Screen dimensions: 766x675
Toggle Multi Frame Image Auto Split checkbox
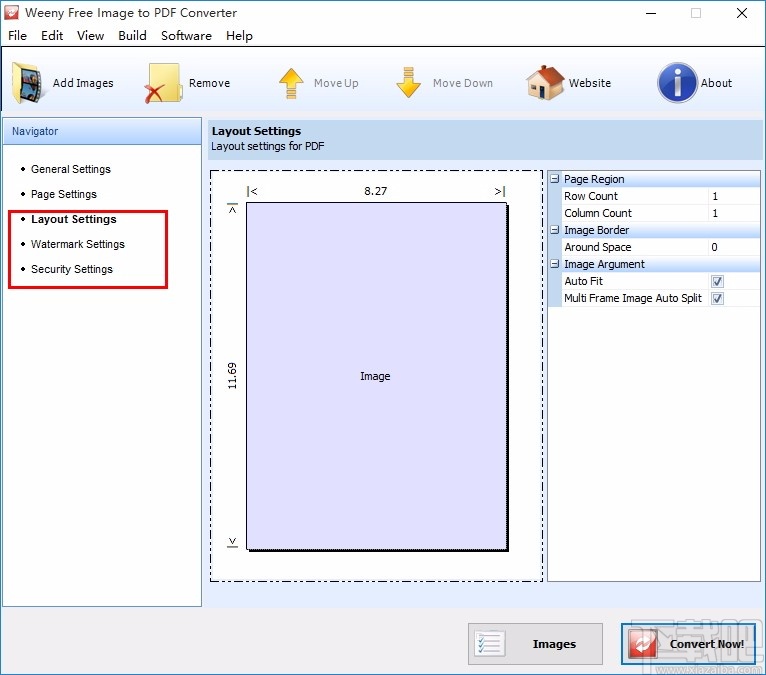click(717, 298)
